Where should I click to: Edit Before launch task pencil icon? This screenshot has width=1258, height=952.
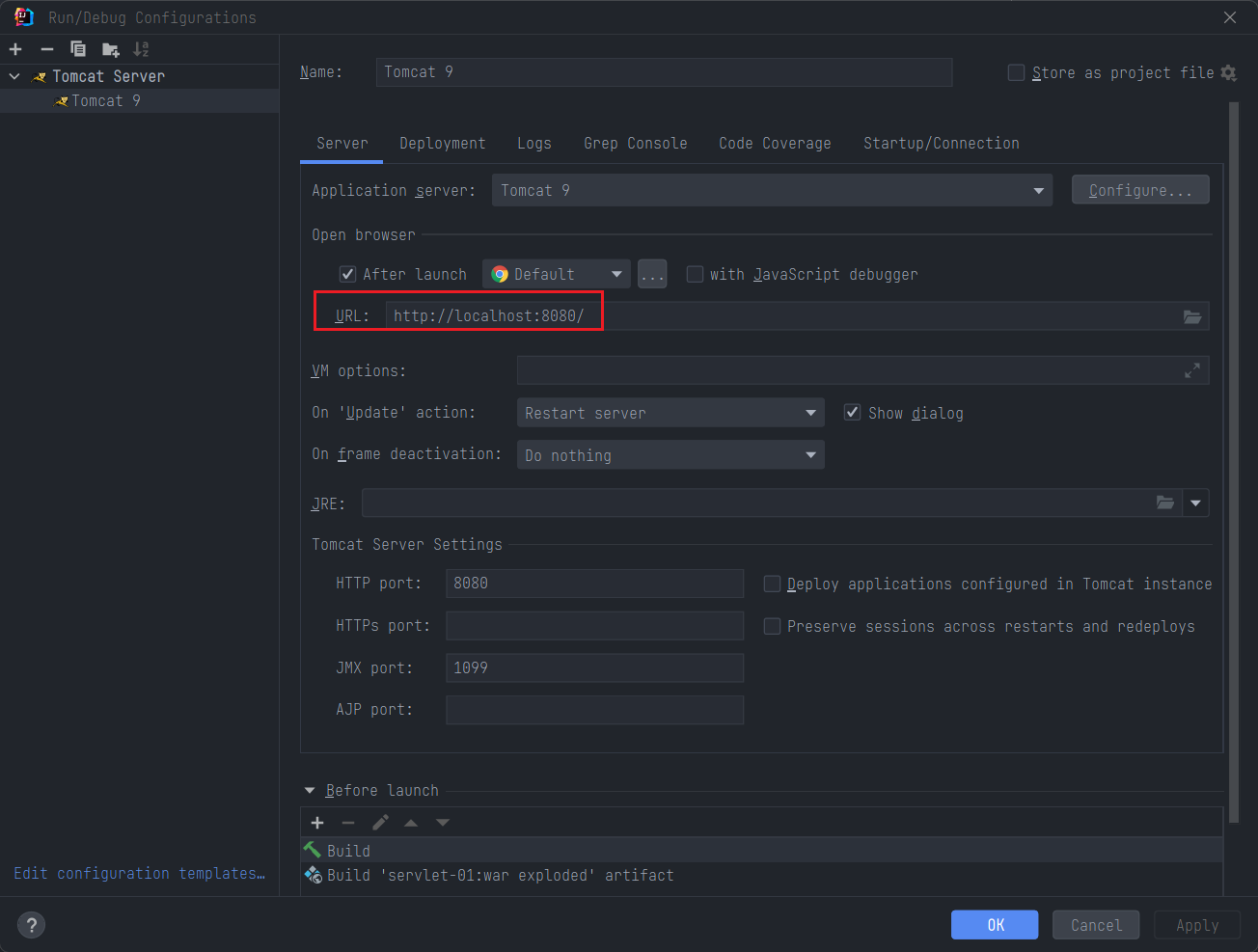click(380, 823)
